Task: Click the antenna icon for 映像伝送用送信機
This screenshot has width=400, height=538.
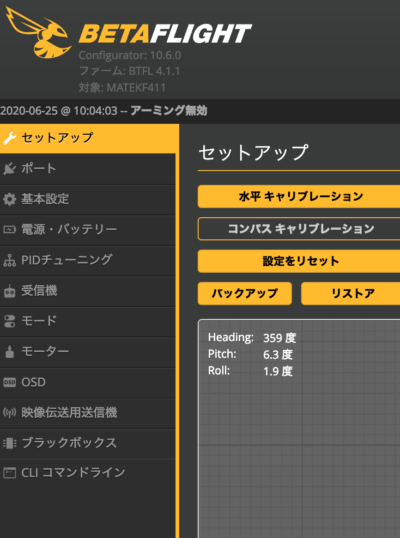Action: 9,412
